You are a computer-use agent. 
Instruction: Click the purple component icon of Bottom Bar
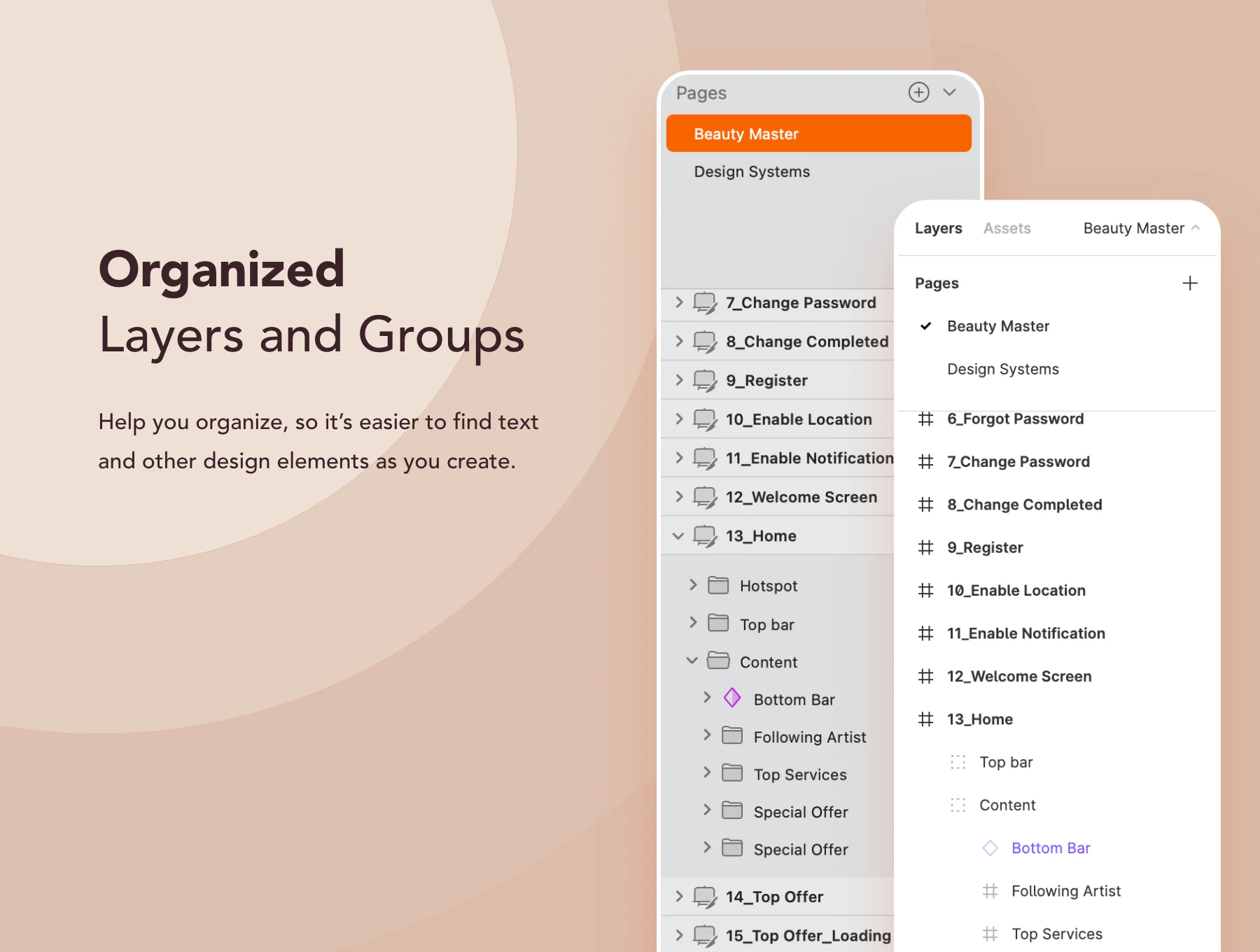(732, 697)
